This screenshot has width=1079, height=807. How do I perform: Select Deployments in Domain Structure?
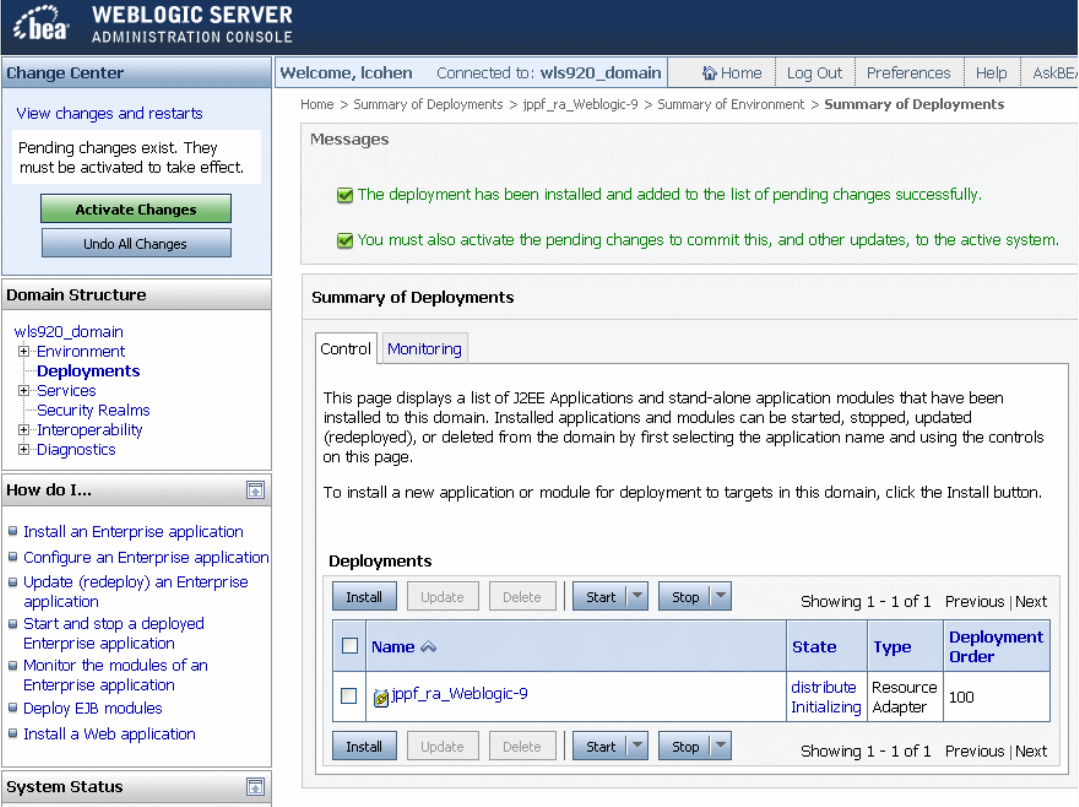point(88,371)
